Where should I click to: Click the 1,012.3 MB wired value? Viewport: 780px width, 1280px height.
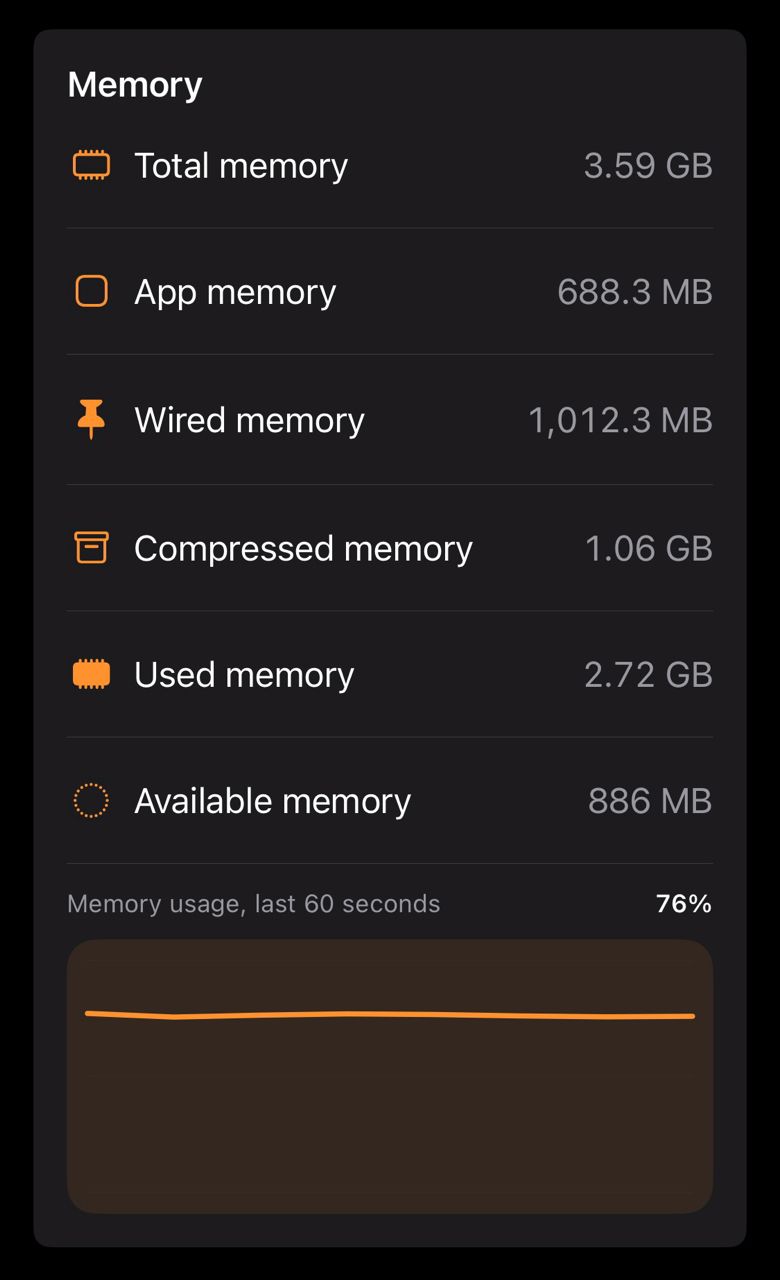pos(620,420)
